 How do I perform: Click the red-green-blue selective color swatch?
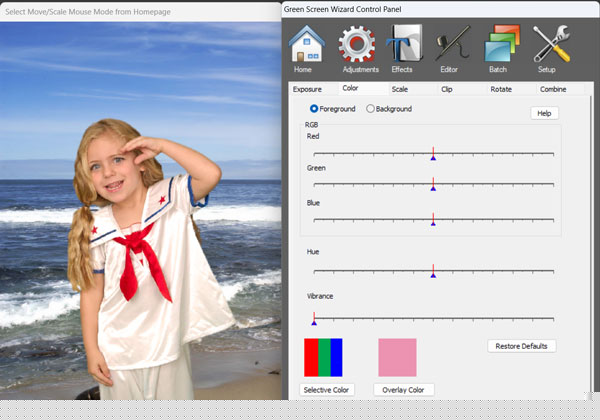[x=323, y=357]
